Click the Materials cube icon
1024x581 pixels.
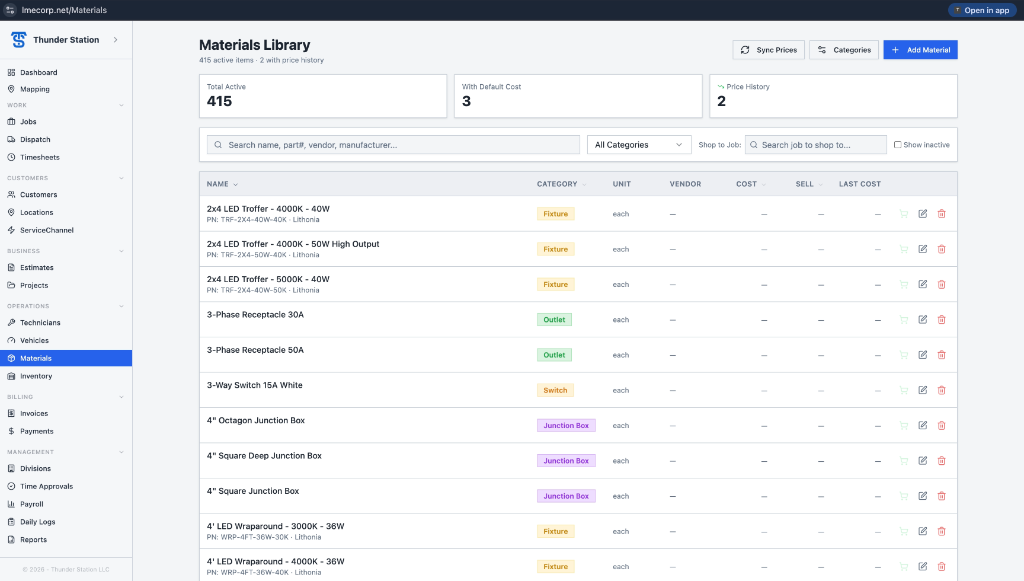pyautogui.click(x=11, y=358)
